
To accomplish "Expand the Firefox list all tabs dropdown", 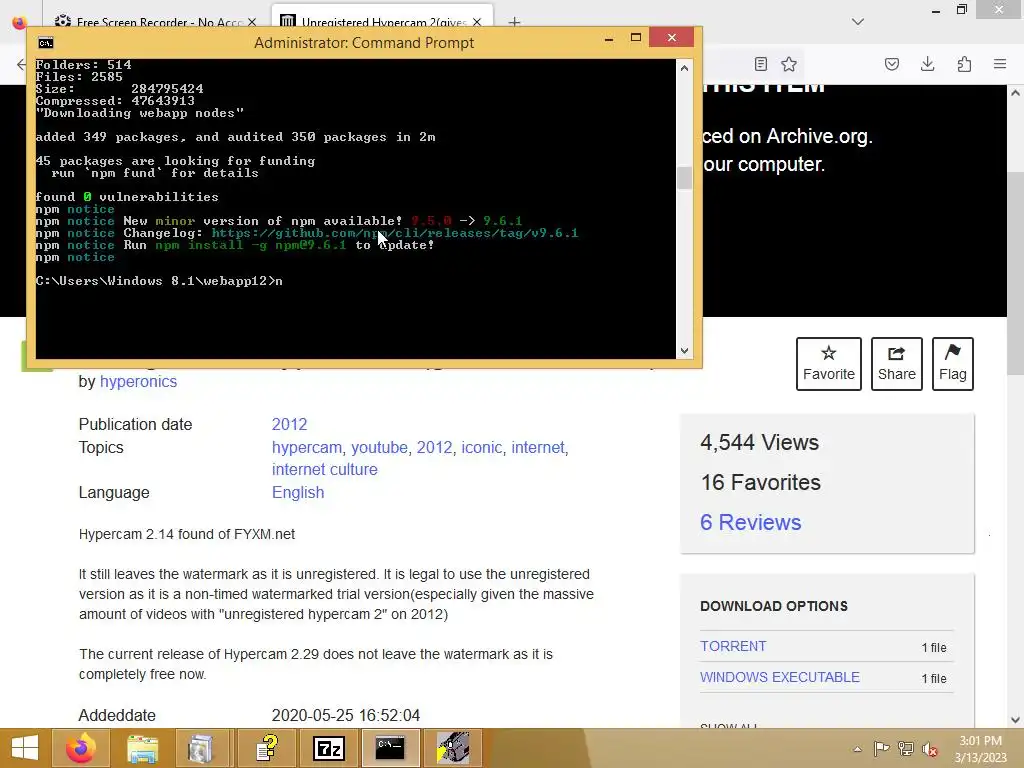I will click(858, 22).
